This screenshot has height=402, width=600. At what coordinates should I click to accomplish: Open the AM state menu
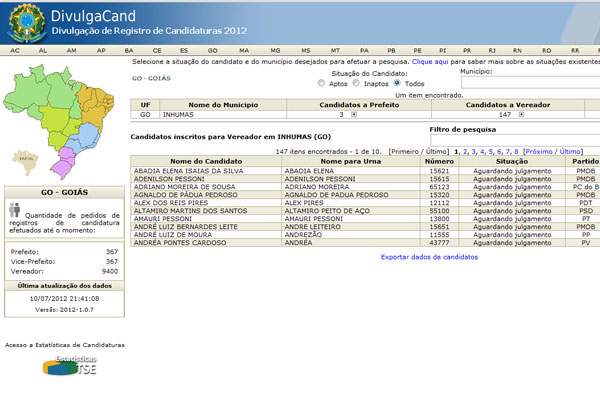[72, 50]
